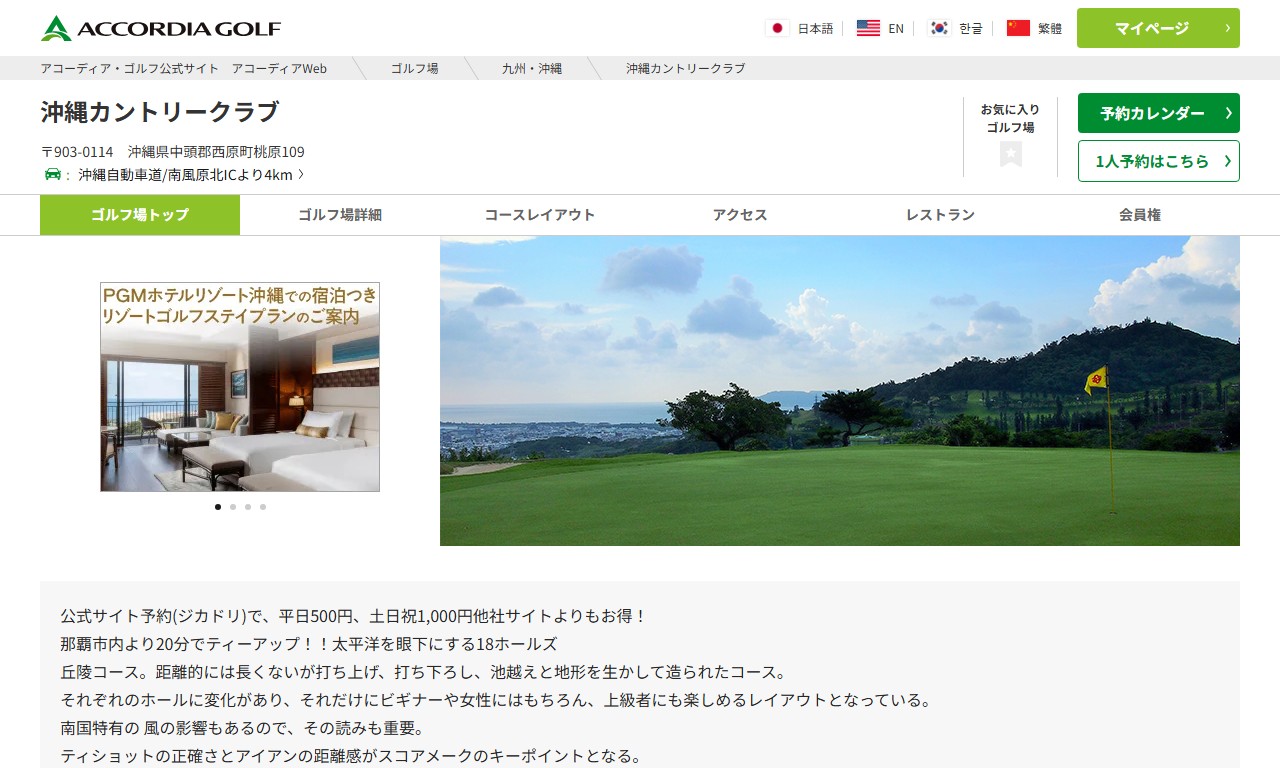Show third carousel slide dot
The image size is (1280, 768).
coord(248,507)
